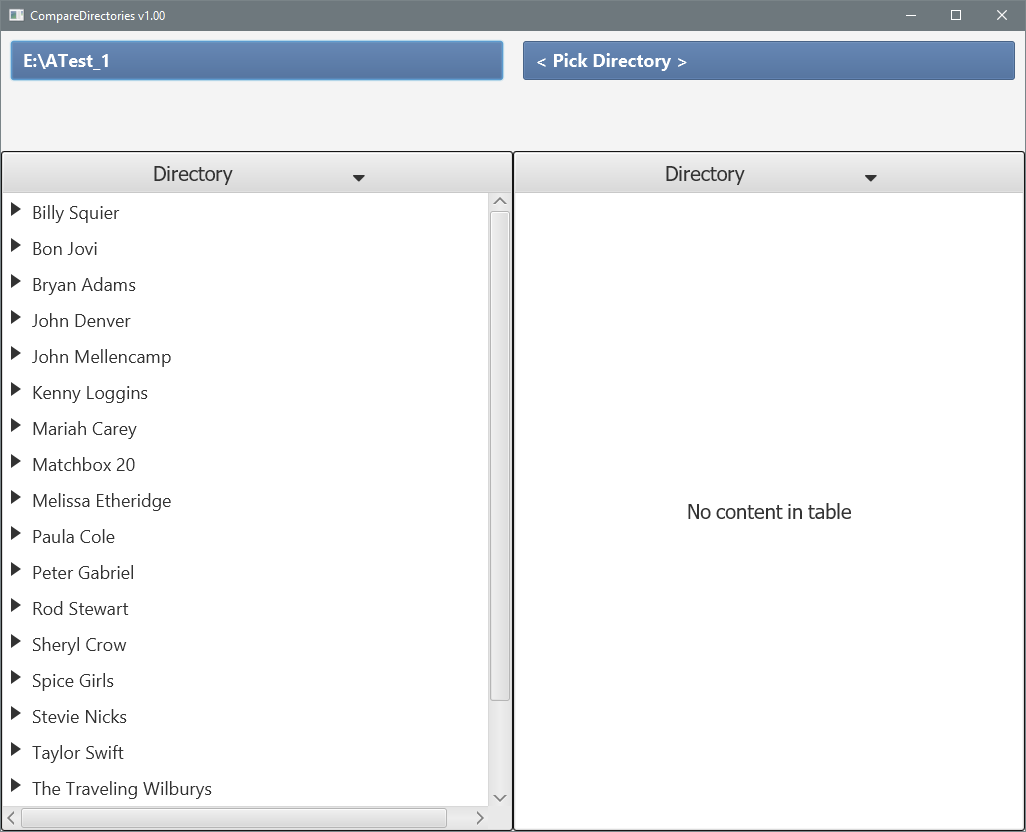
Task: Maximize the CompareDirectories window
Action: pyautogui.click(x=956, y=15)
